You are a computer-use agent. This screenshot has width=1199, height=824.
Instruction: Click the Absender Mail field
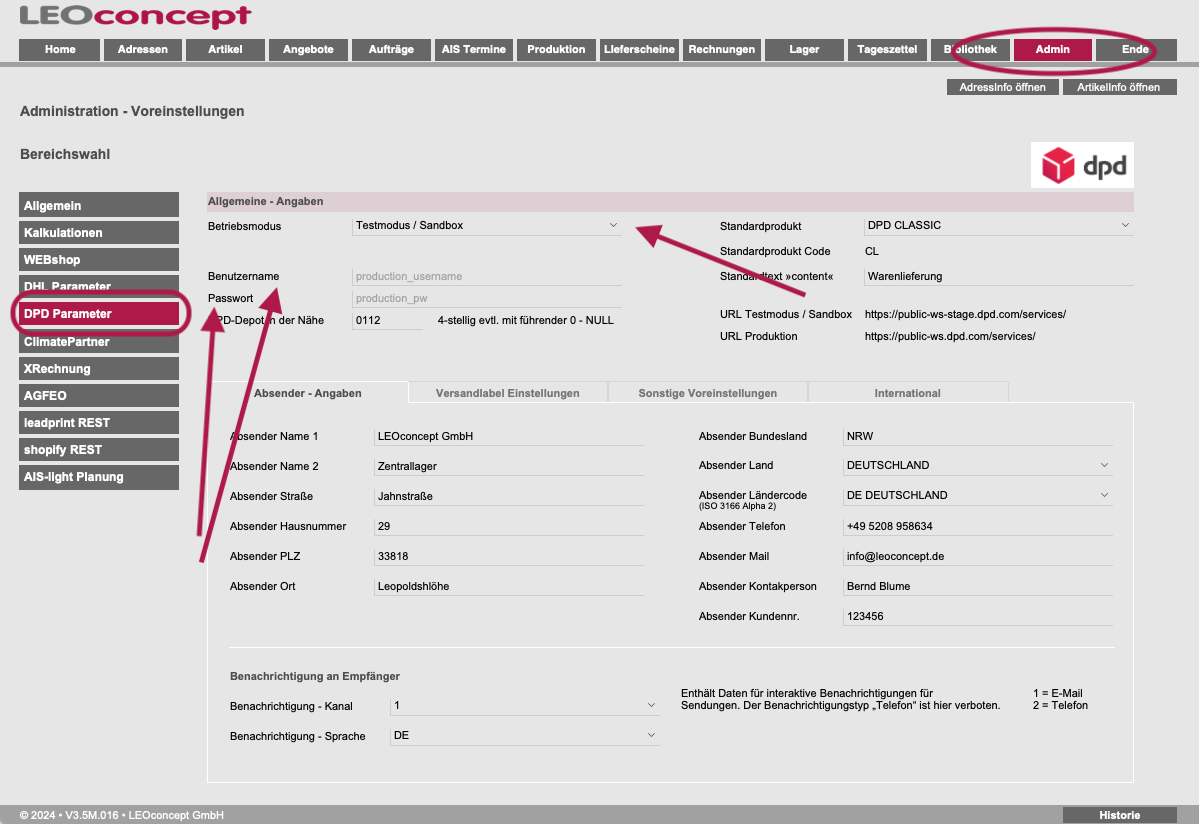click(978, 556)
